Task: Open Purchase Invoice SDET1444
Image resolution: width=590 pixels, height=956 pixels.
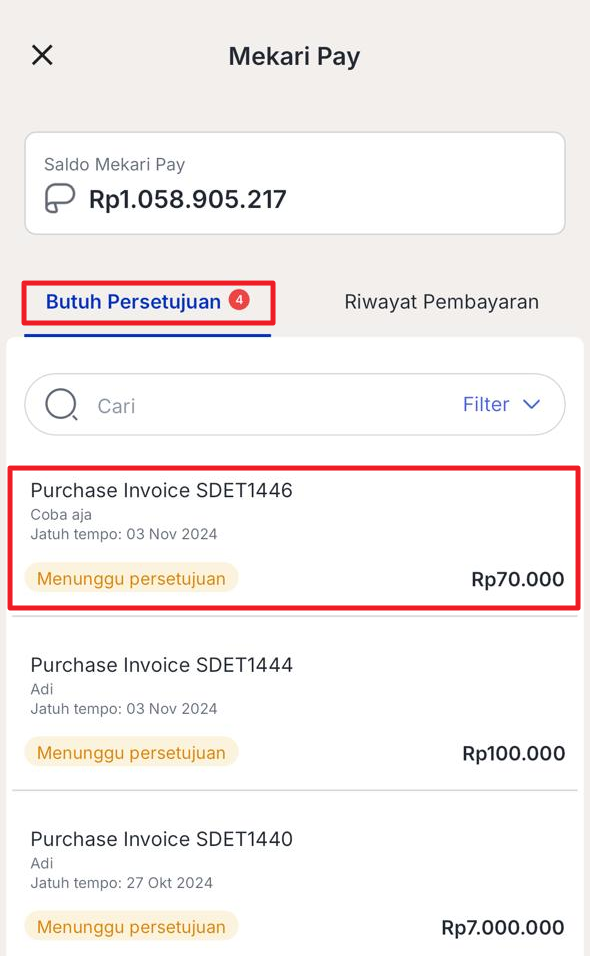Action: coord(295,707)
